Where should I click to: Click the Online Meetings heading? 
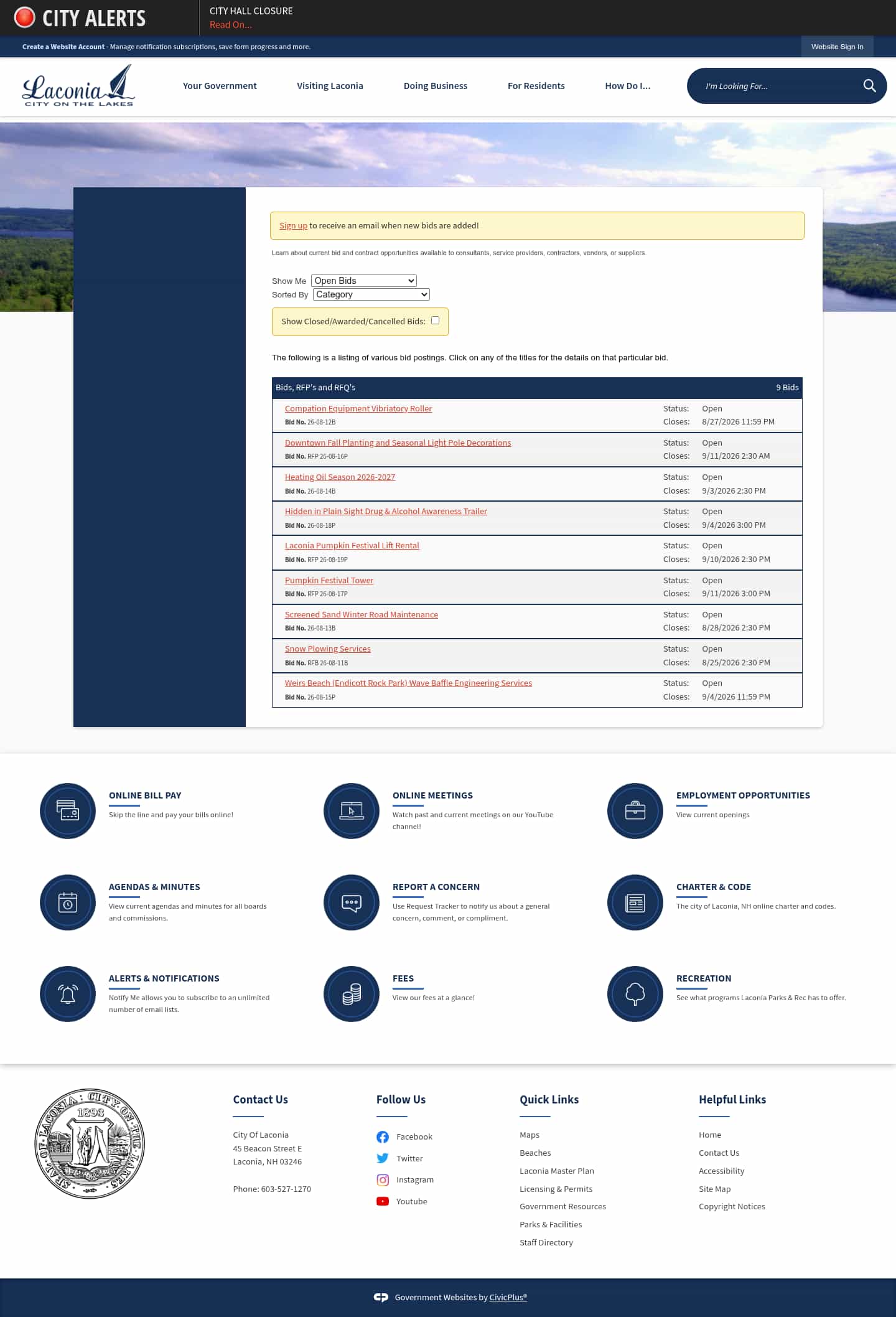[432, 795]
